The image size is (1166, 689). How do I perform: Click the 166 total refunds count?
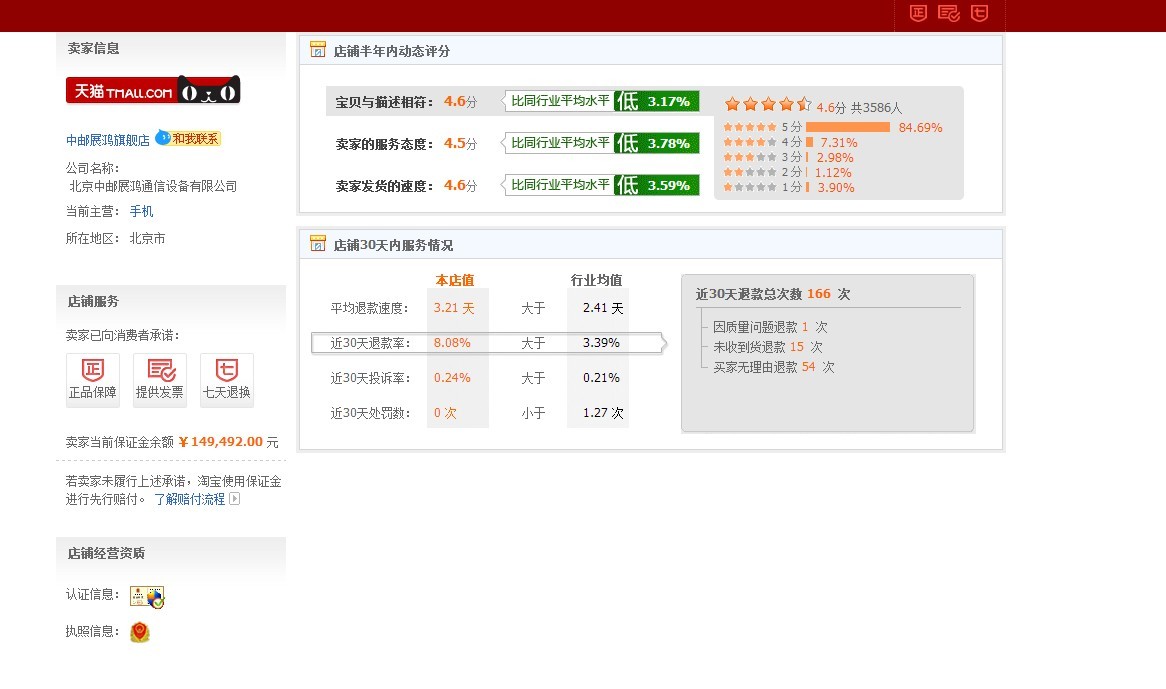click(819, 294)
